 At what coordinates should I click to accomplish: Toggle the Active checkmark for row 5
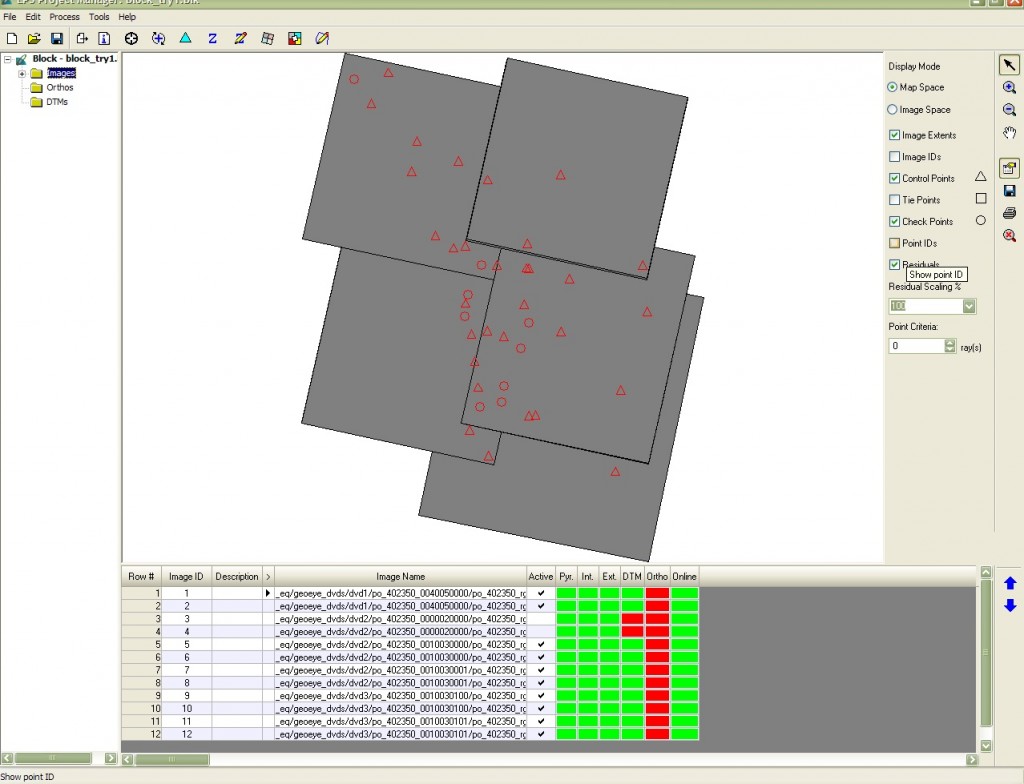(x=541, y=644)
